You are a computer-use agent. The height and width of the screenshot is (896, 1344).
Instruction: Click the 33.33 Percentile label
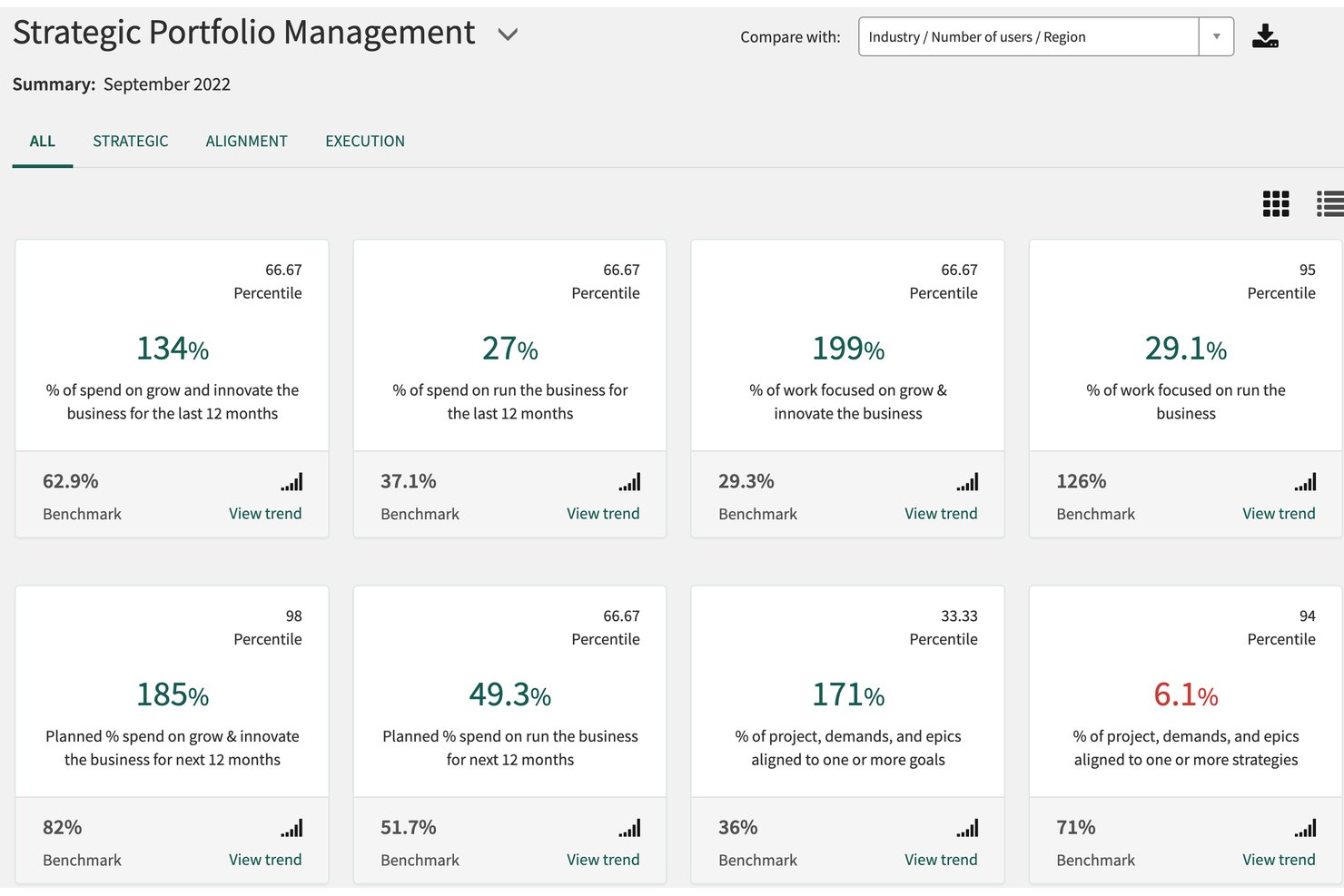[944, 627]
